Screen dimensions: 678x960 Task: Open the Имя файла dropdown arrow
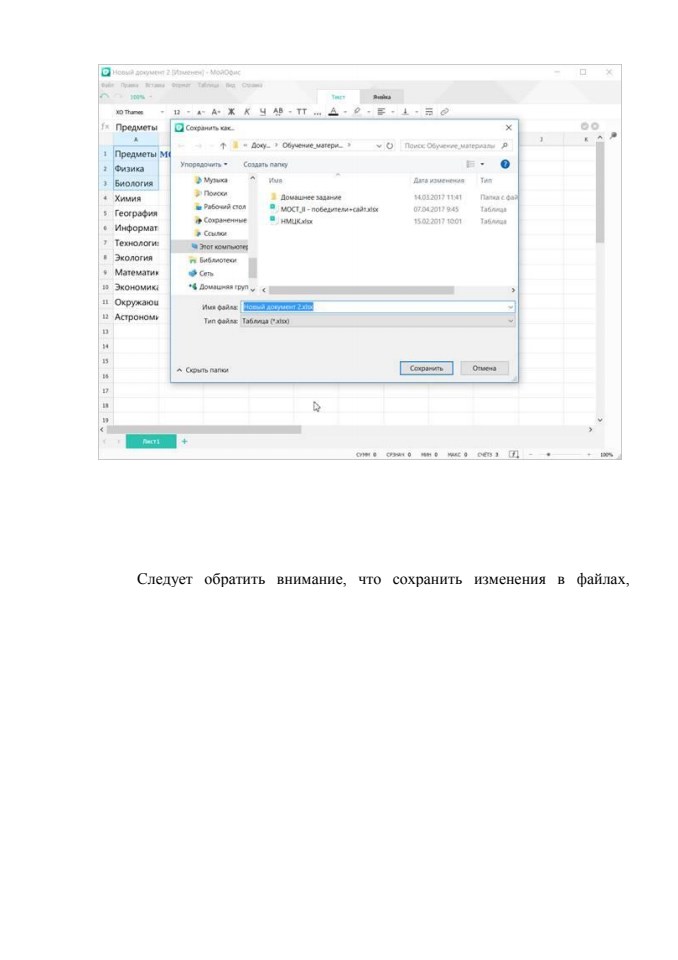(510, 307)
